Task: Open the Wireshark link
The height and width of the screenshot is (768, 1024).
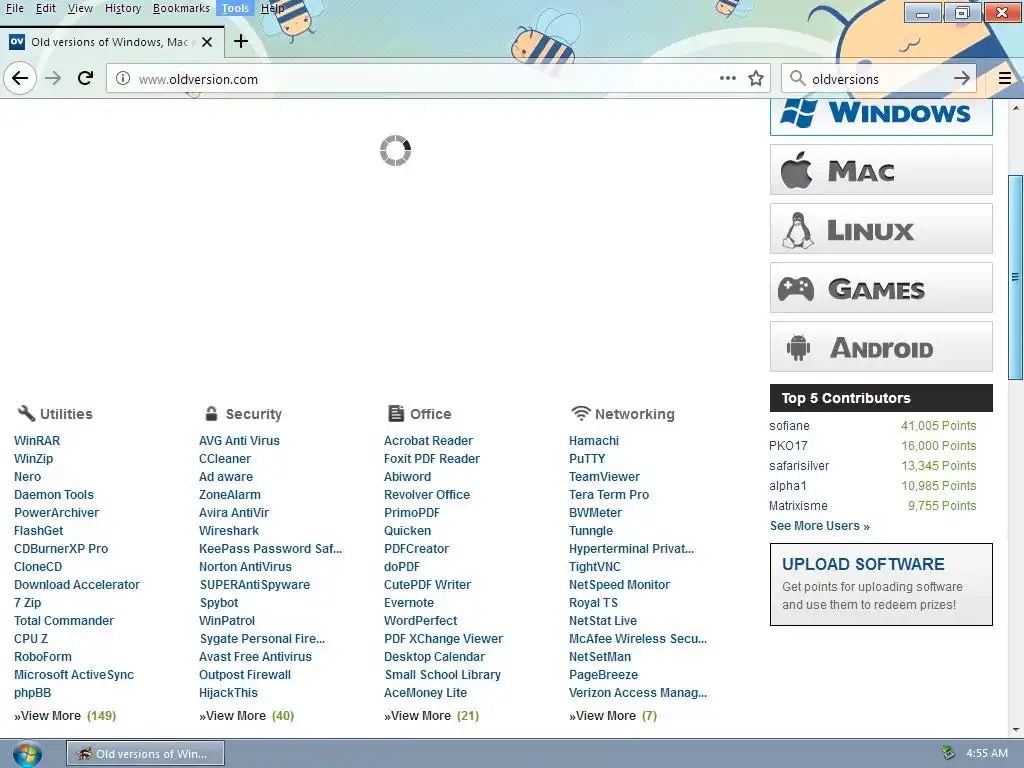Action: tap(229, 531)
